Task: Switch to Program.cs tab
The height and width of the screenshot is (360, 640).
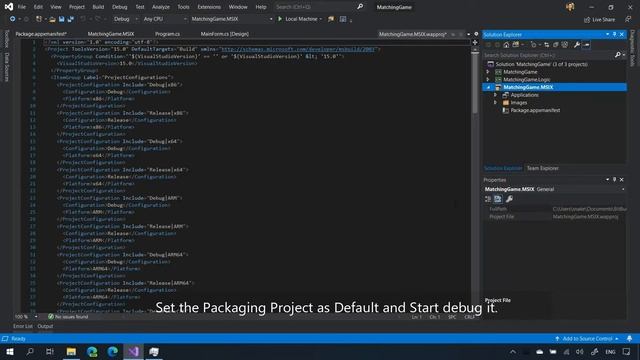Action: click(167, 34)
